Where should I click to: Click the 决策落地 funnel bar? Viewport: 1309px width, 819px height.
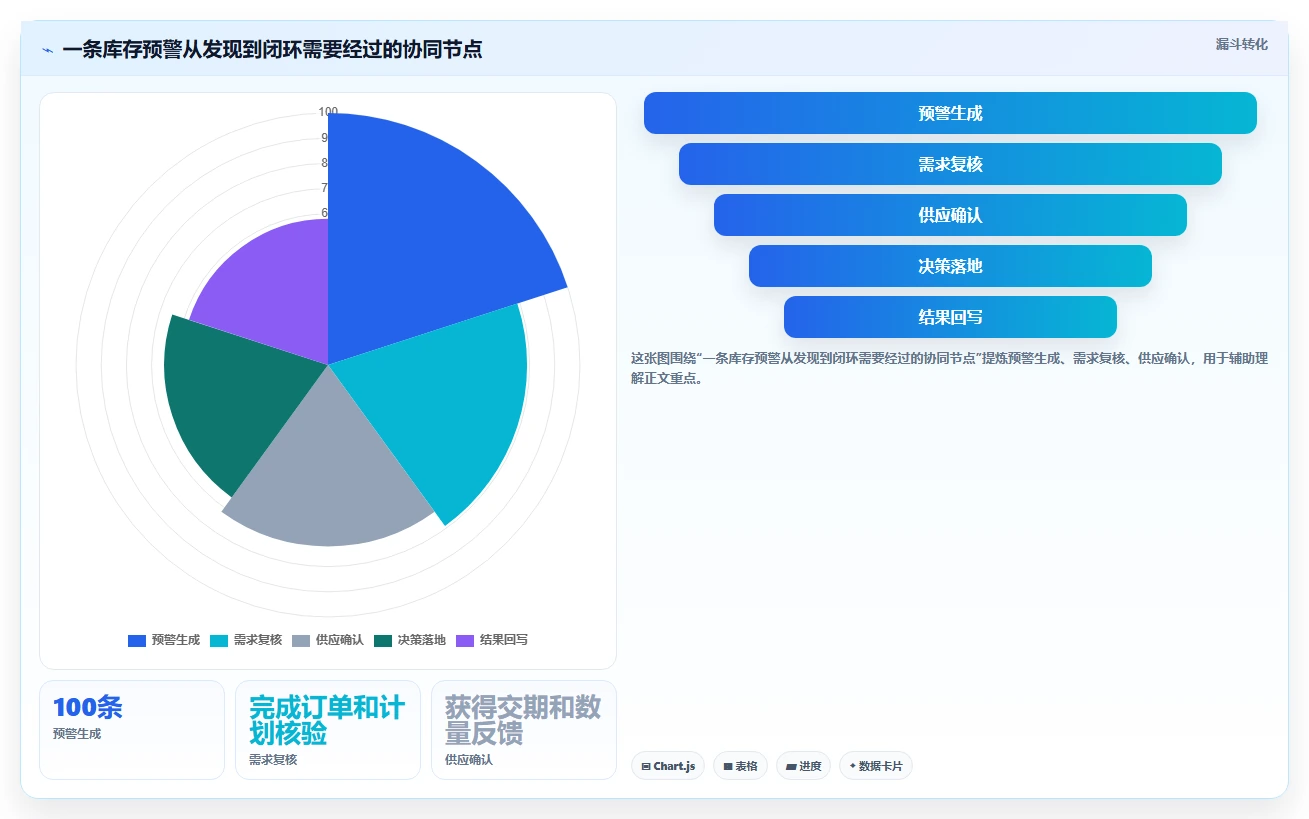[x=950, y=266]
